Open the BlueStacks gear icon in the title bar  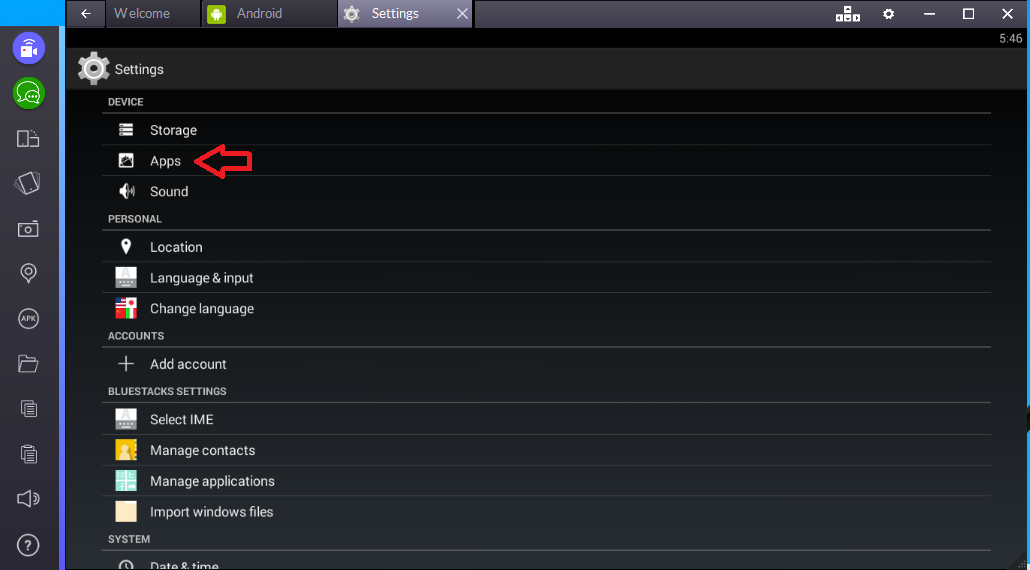888,14
